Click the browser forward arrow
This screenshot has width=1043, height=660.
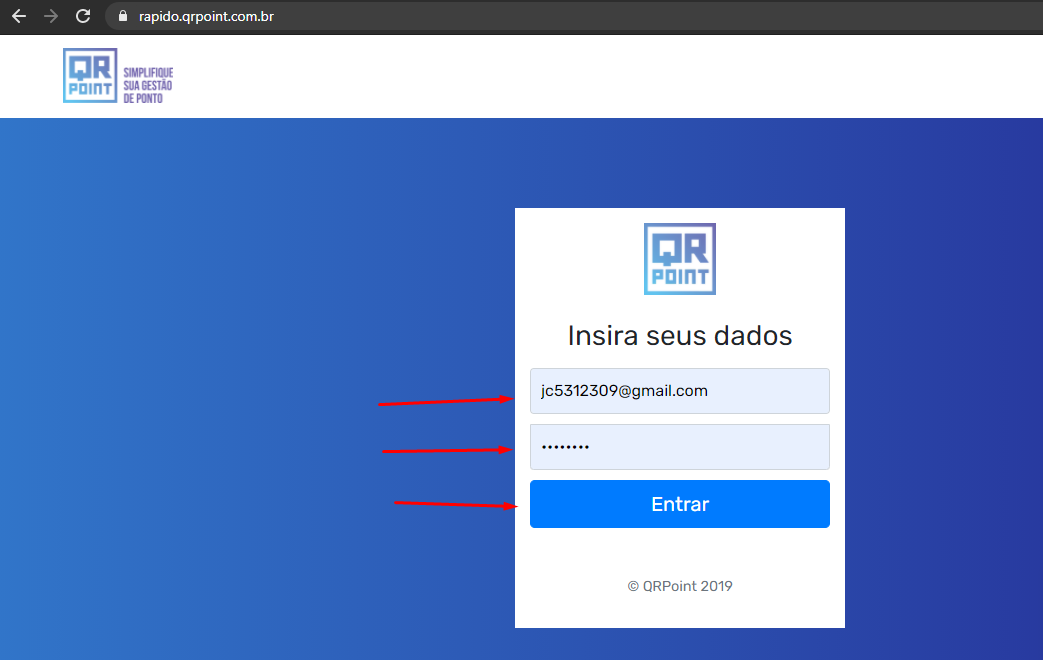pyautogui.click(x=51, y=16)
